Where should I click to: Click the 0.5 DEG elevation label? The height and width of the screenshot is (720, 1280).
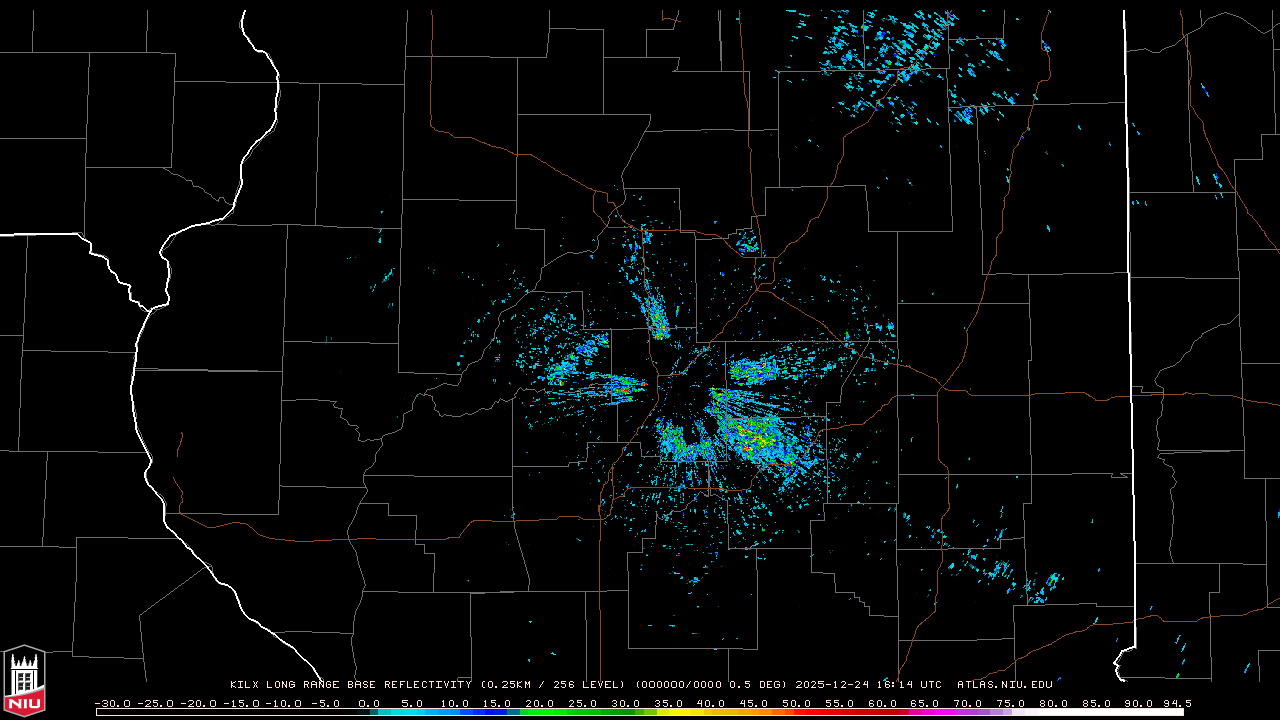coord(760,685)
